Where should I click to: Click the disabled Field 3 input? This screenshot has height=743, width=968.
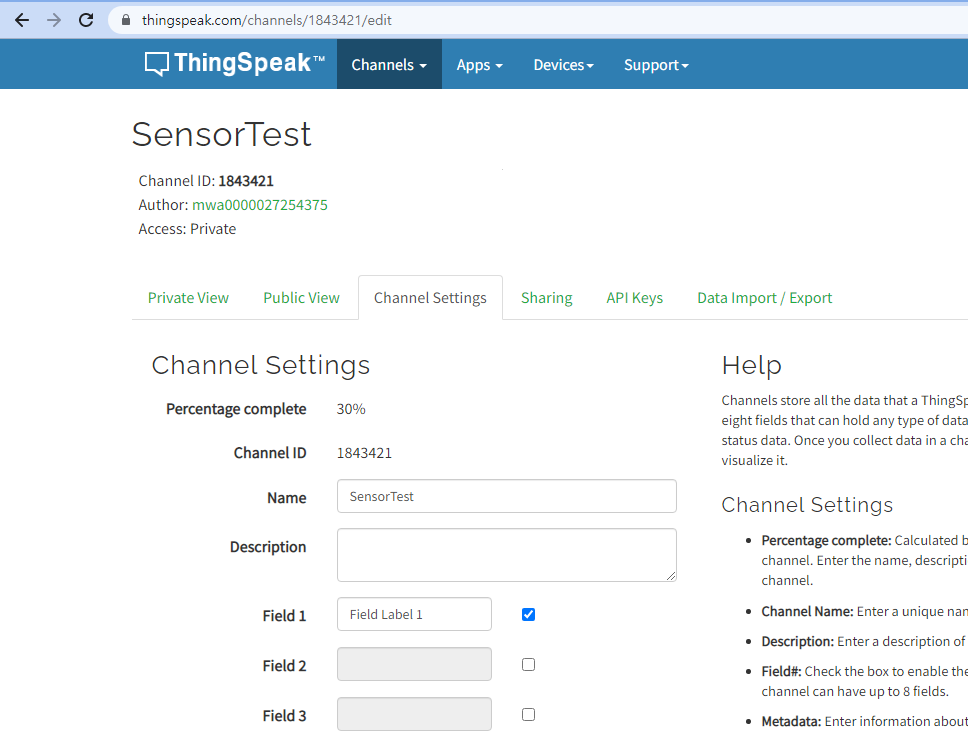[x=414, y=714]
